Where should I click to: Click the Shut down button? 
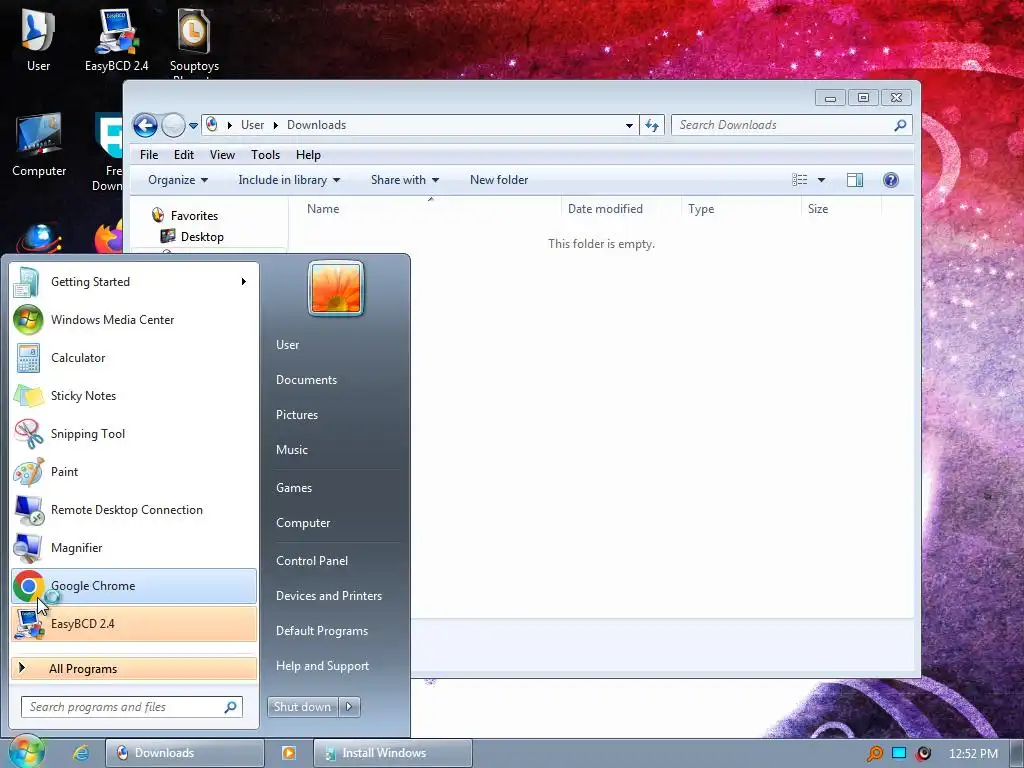[302, 707]
